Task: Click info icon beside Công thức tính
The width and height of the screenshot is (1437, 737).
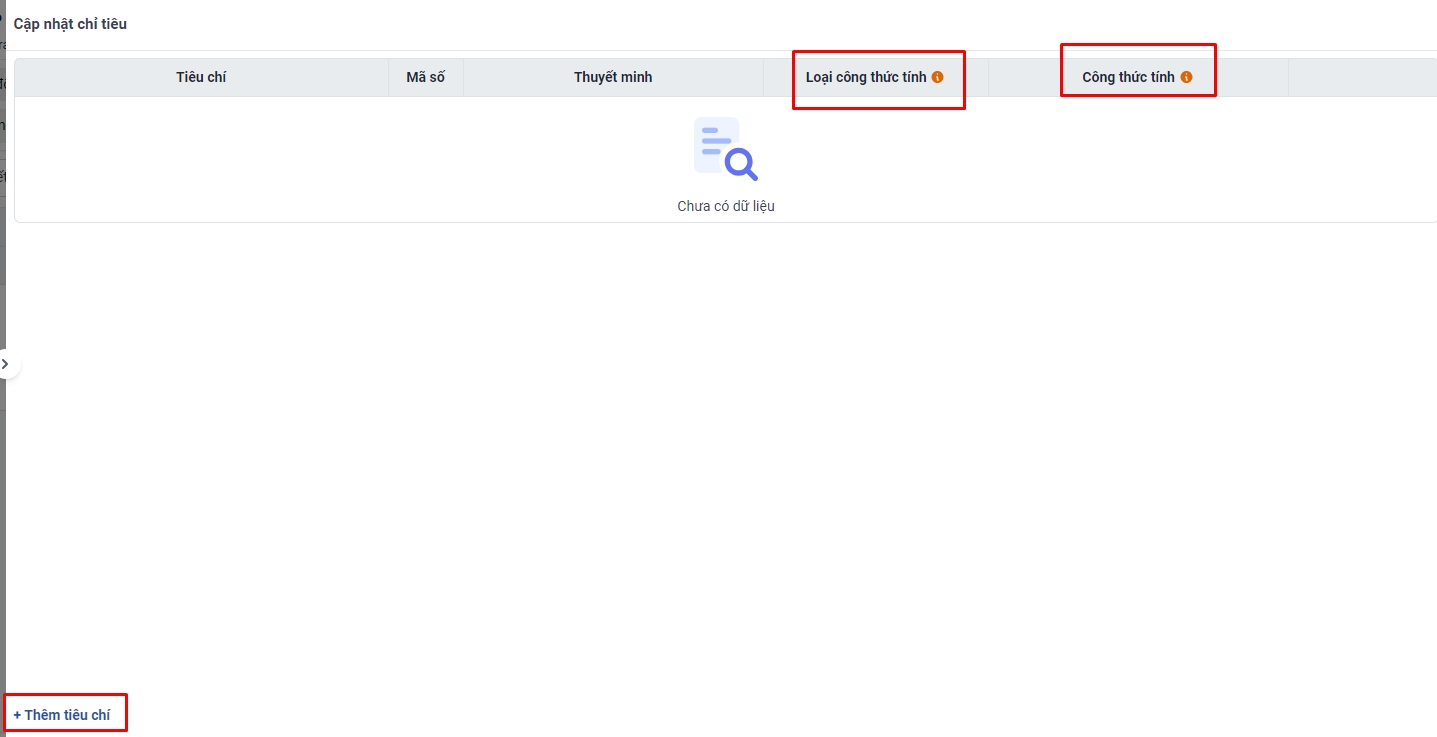Action: click(x=1186, y=77)
